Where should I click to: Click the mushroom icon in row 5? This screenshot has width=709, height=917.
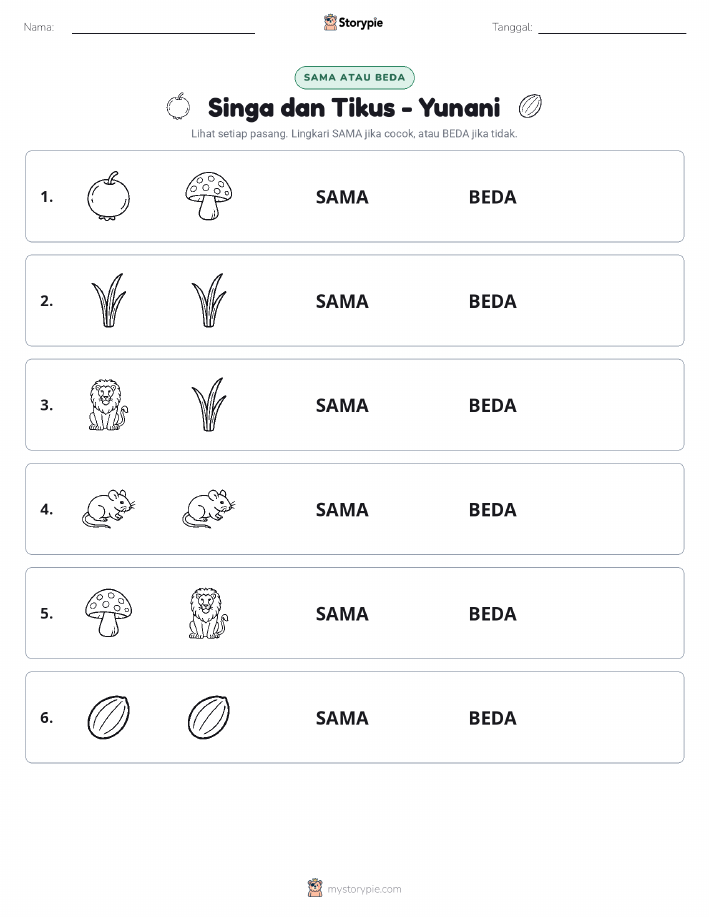tap(108, 613)
